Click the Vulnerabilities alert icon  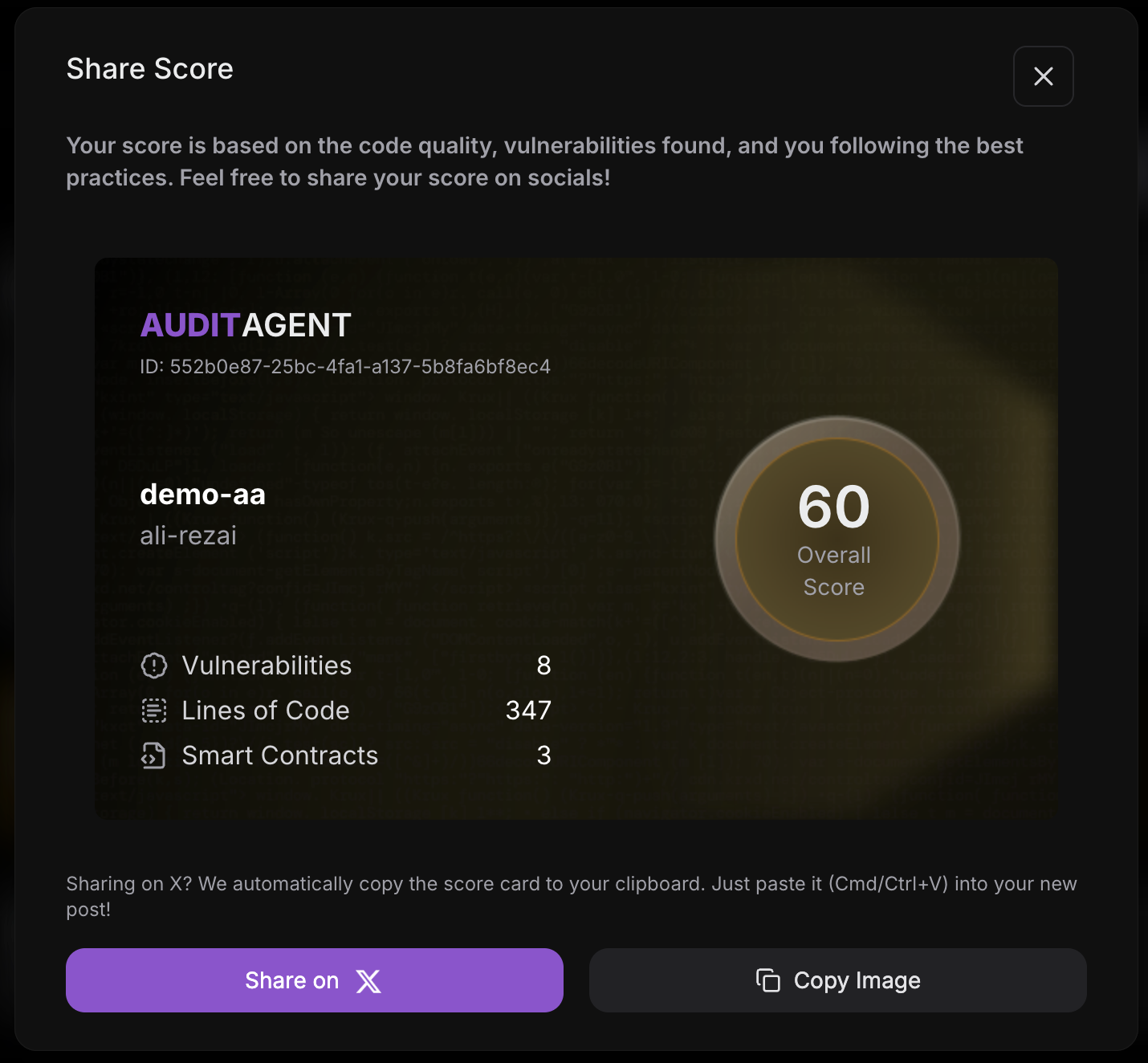pyautogui.click(x=154, y=666)
